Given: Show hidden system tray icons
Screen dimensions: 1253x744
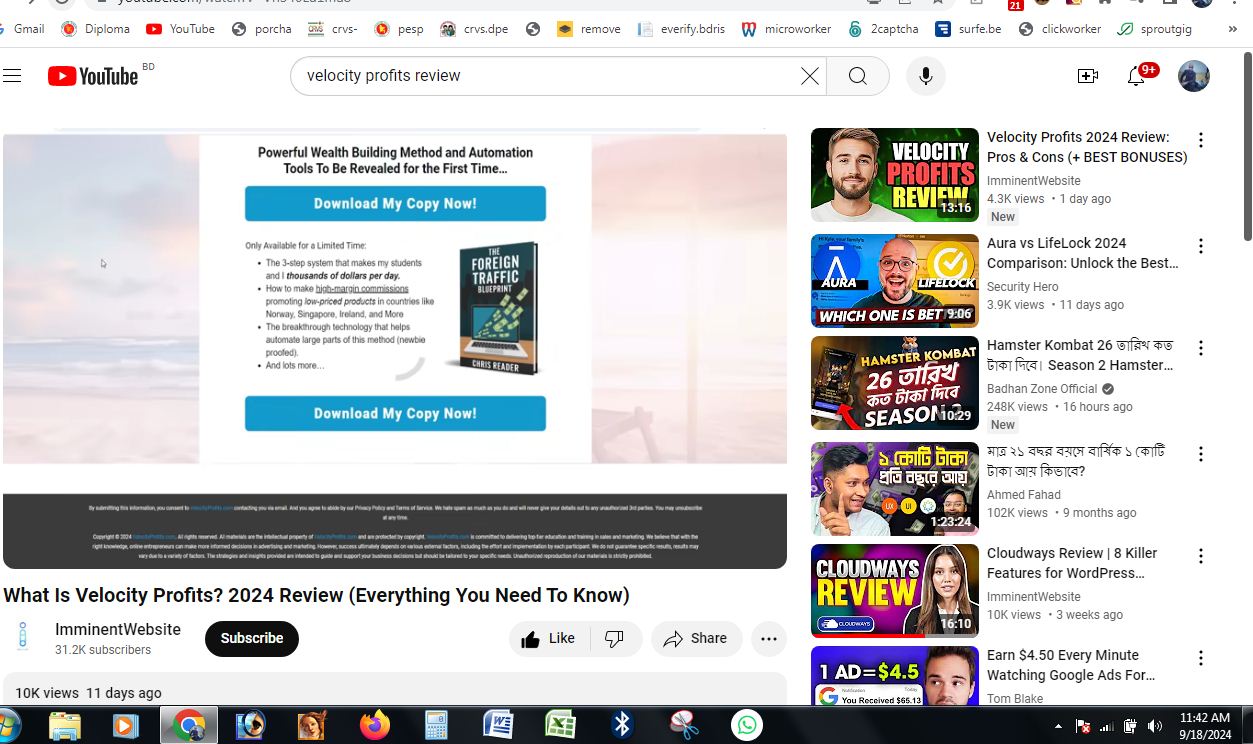Looking at the screenshot, I should pos(1058,726).
